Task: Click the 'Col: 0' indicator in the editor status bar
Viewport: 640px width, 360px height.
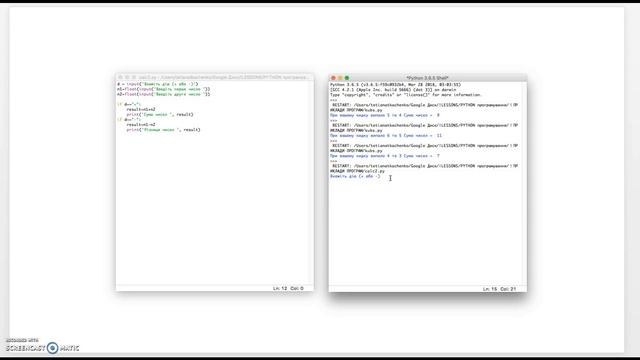Action: [x=297, y=288]
